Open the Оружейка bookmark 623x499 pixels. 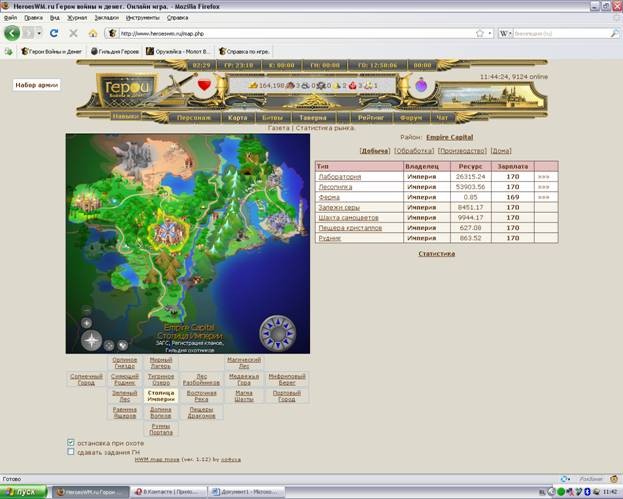pyautogui.click(x=178, y=52)
